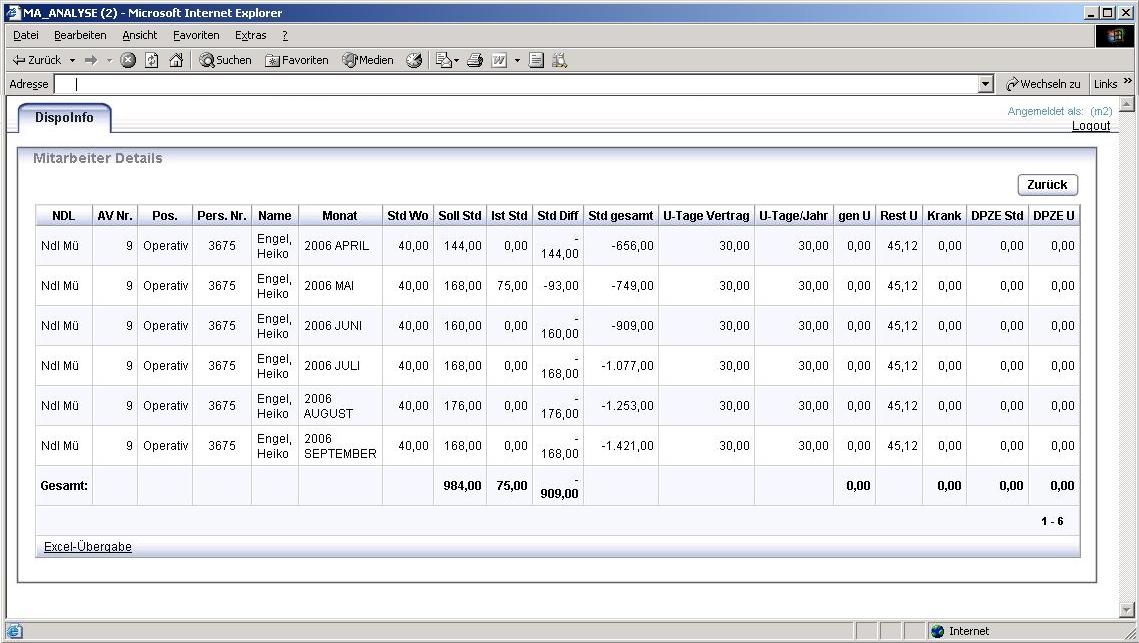Viewport: 1139px width, 643px height.
Task: Click the vertical scrollbar down arrow
Action: coord(1127,610)
